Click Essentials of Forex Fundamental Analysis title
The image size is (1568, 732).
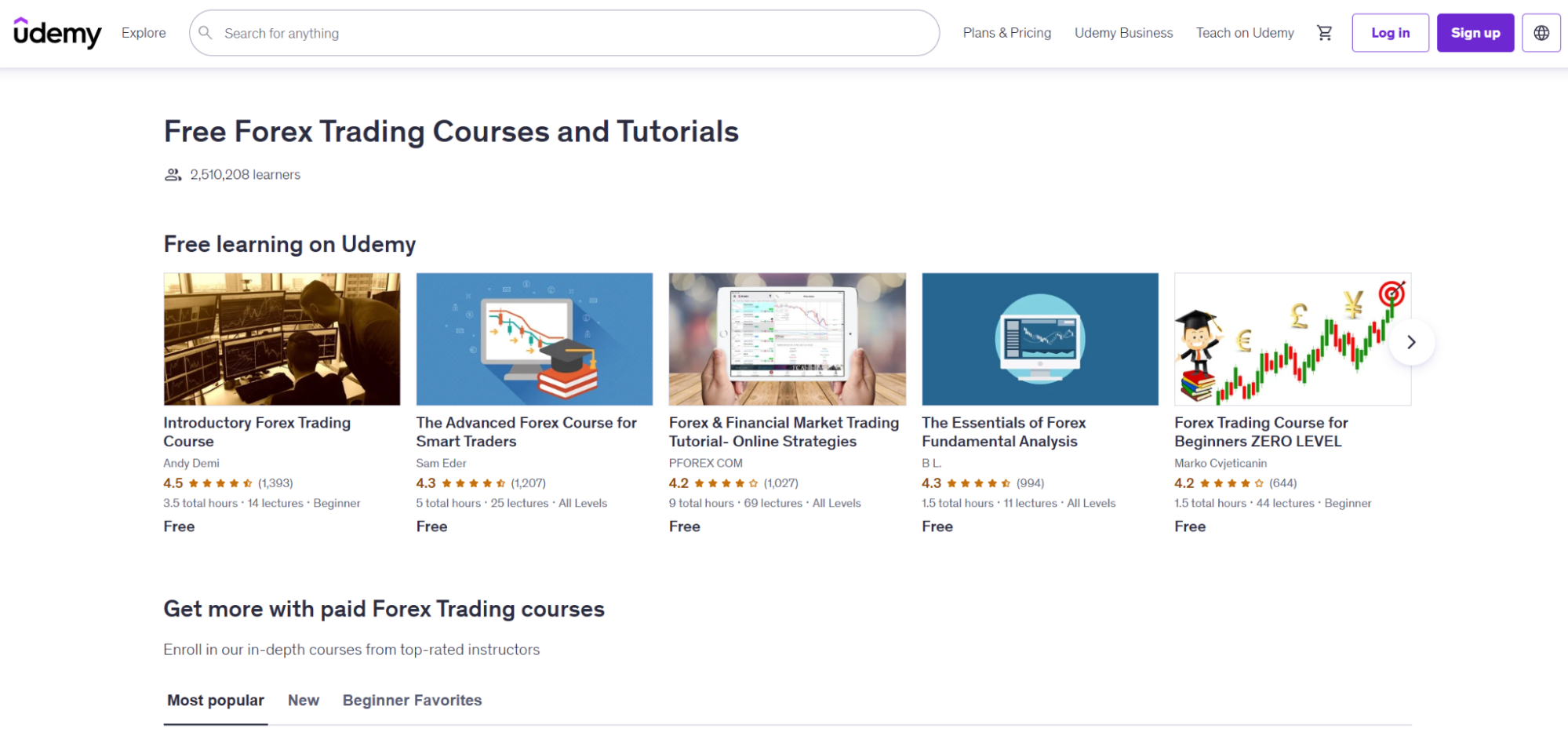(1004, 432)
